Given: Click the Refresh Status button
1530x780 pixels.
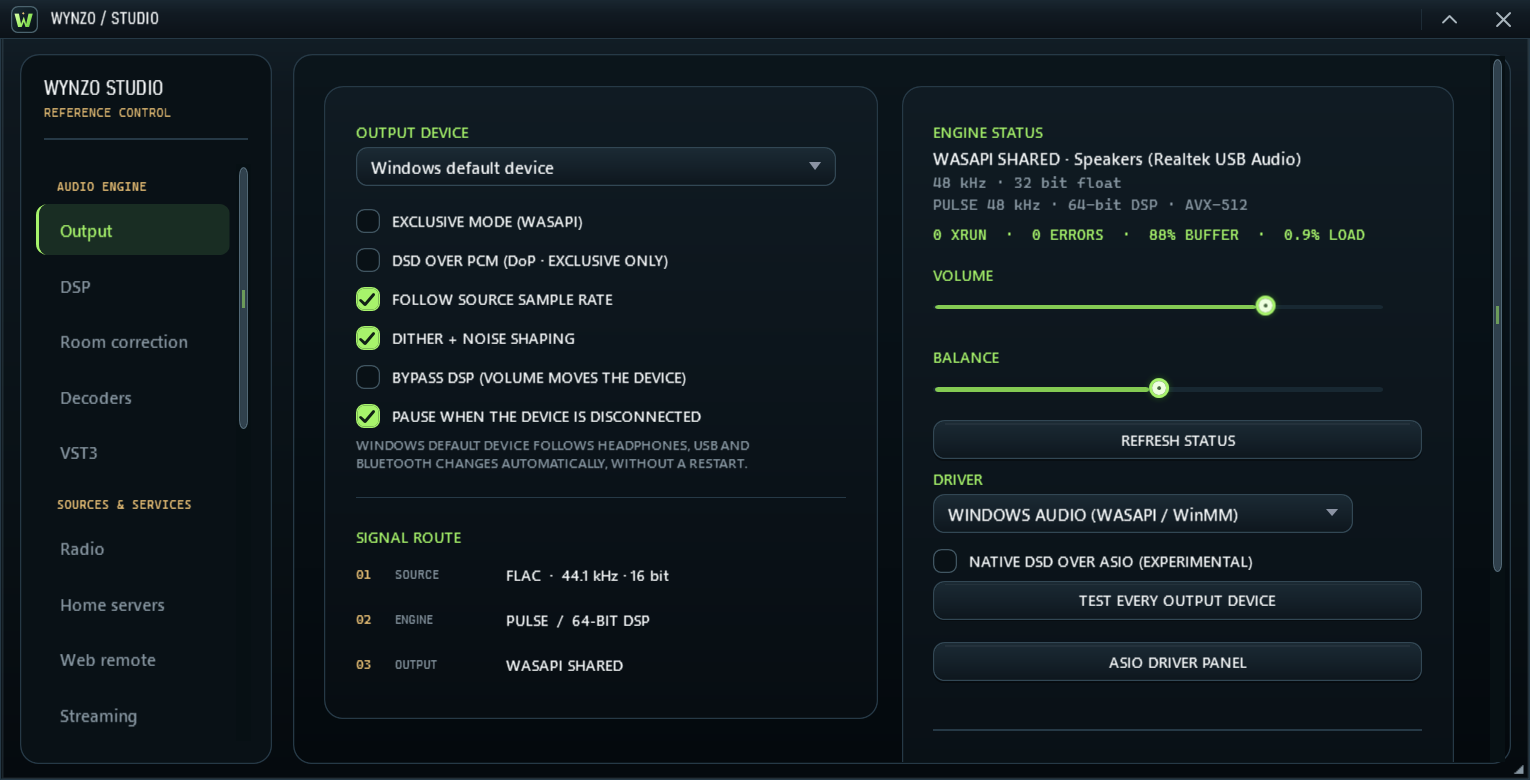Looking at the screenshot, I should [1177, 440].
